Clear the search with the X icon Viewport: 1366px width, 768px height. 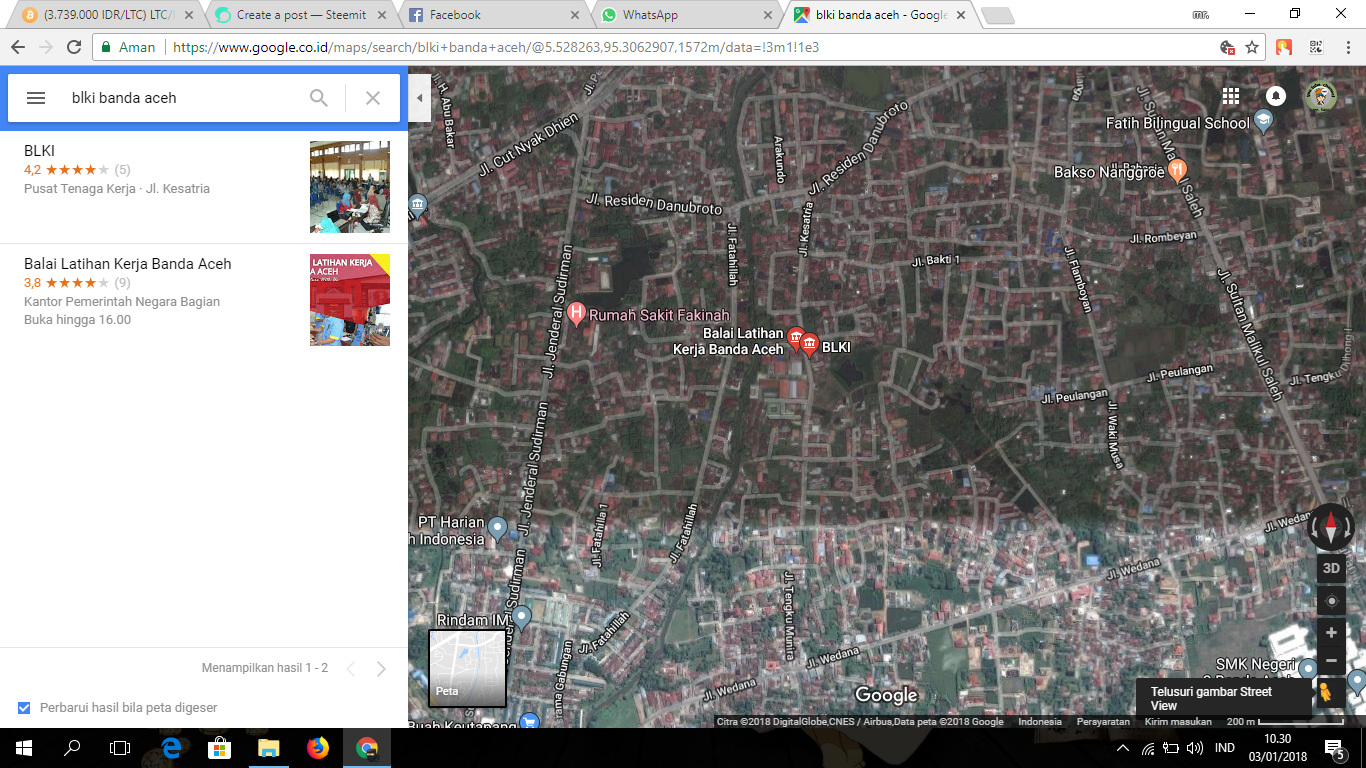click(372, 97)
